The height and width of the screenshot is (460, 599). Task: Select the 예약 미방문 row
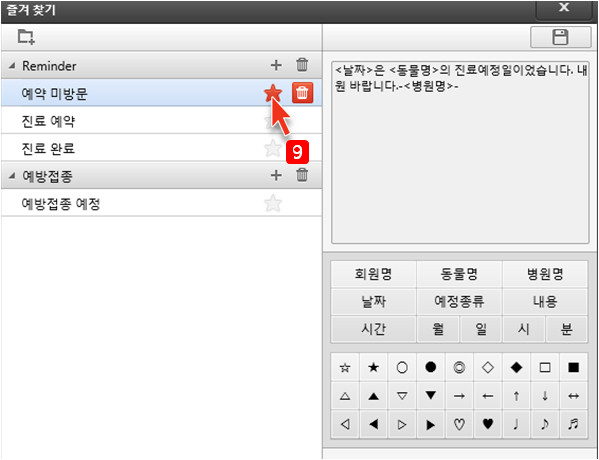pos(161,93)
